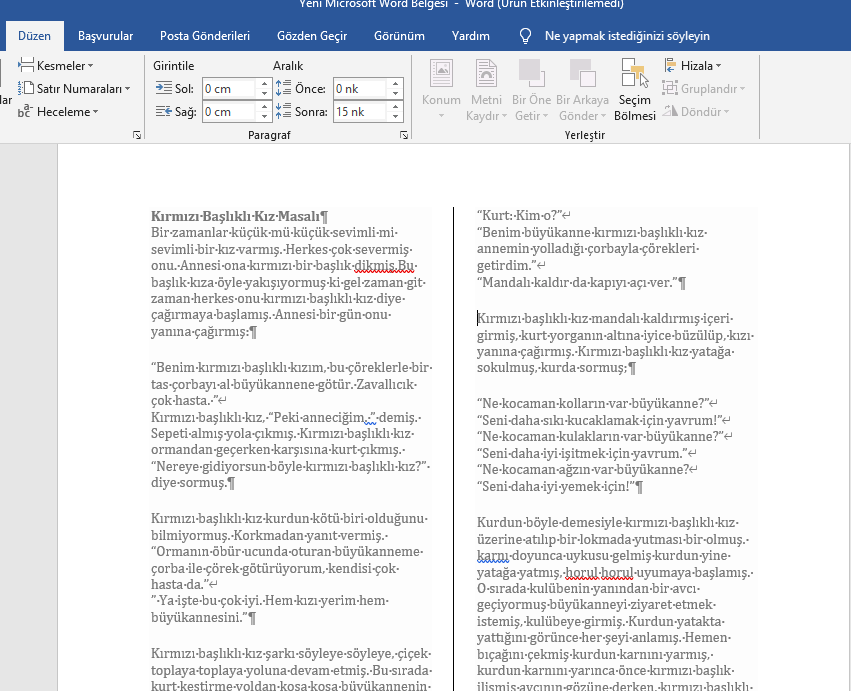Click the Metni Kaydır wrap text icon
Viewport: 851px width, 691px height.
[486, 75]
